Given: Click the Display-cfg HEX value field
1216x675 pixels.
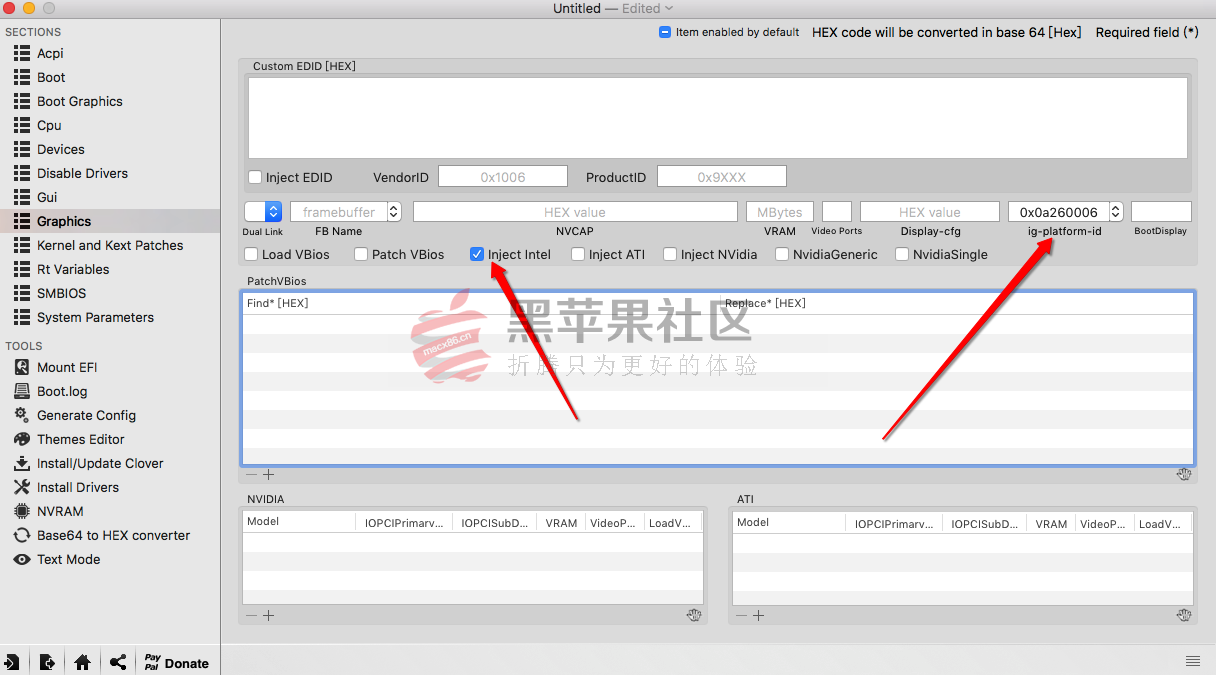Looking at the screenshot, I should [x=930, y=212].
